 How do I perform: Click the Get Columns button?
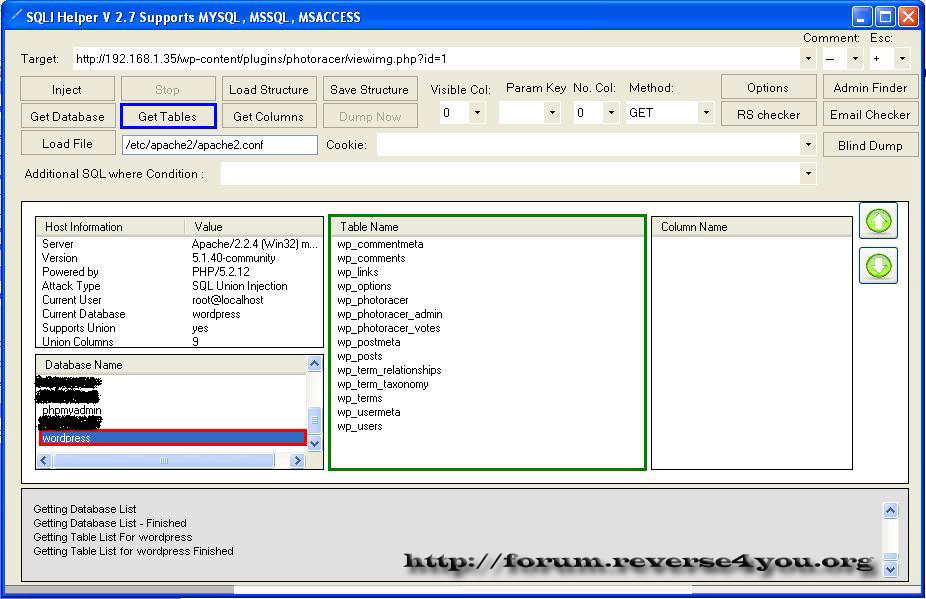click(x=269, y=116)
